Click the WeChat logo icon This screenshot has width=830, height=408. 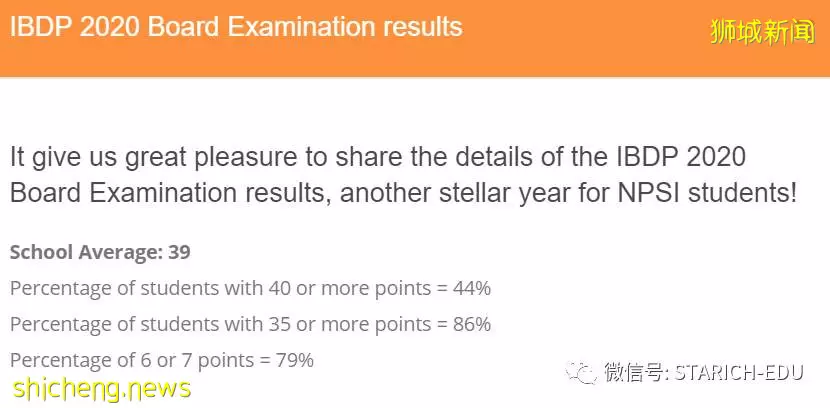click(582, 373)
